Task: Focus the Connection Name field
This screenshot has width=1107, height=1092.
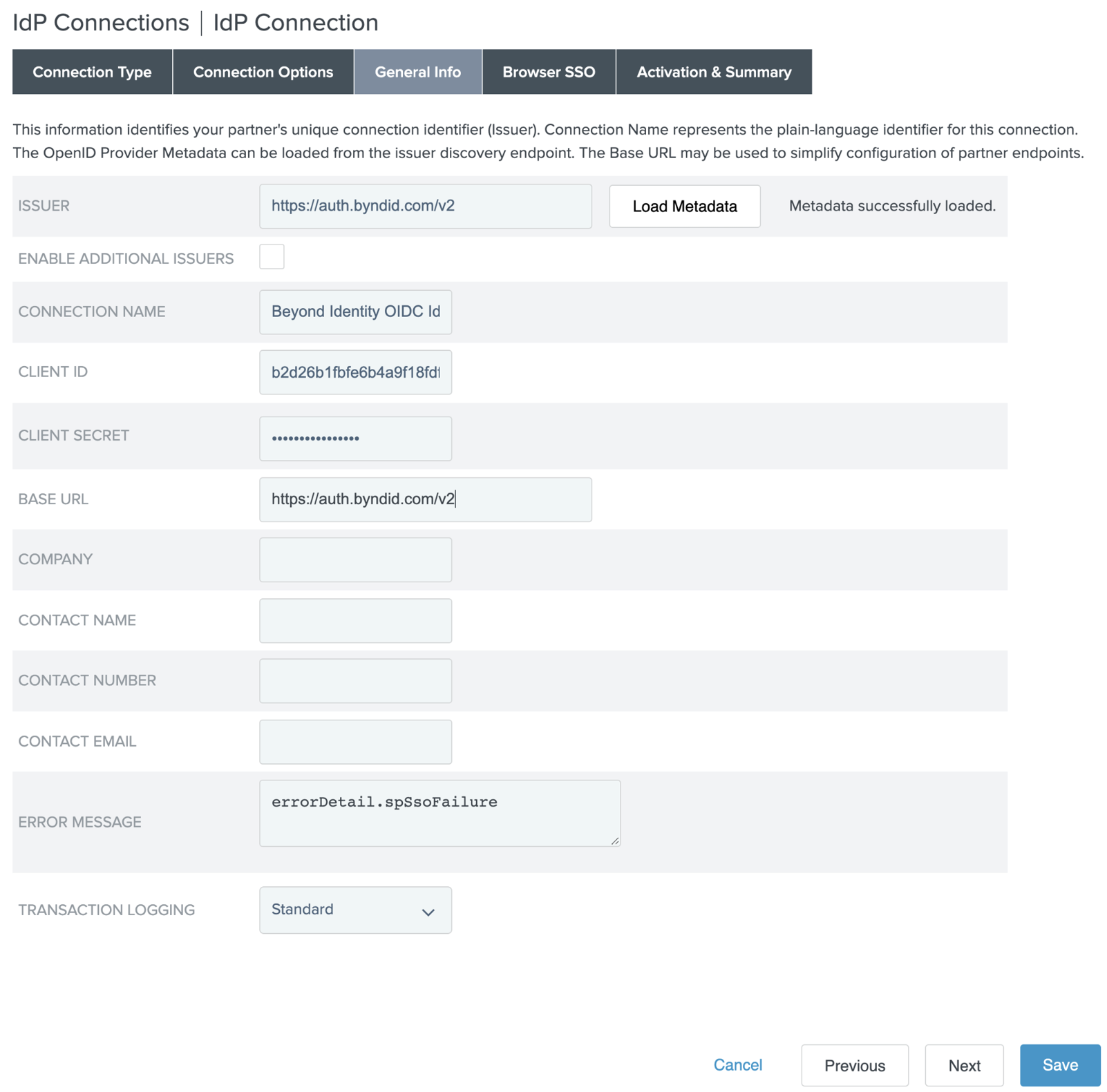Action: [x=355, y=312]
